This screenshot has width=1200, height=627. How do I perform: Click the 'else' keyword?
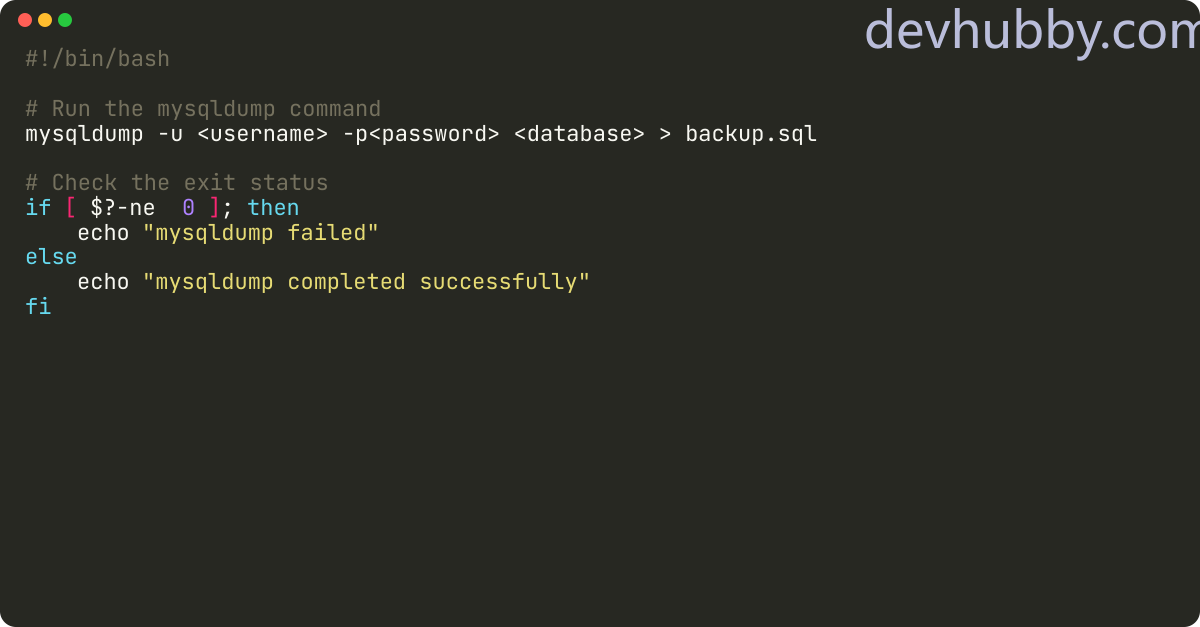[x=51, y=258]
